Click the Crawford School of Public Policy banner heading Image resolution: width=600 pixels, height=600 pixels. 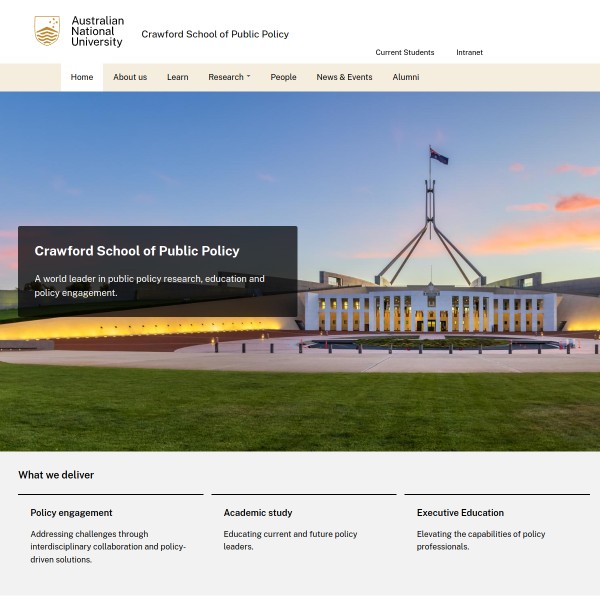pos(137,251)
